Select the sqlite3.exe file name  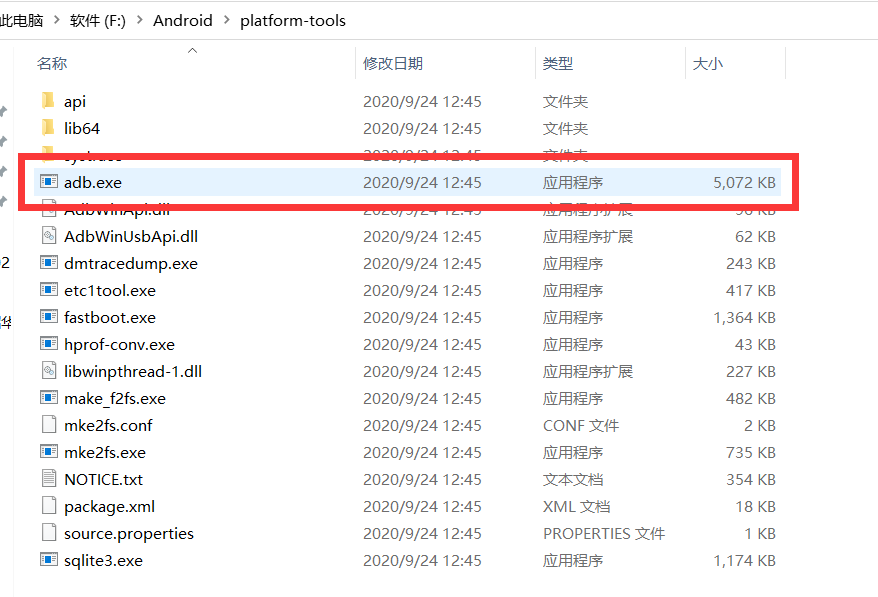click(104, 561)
